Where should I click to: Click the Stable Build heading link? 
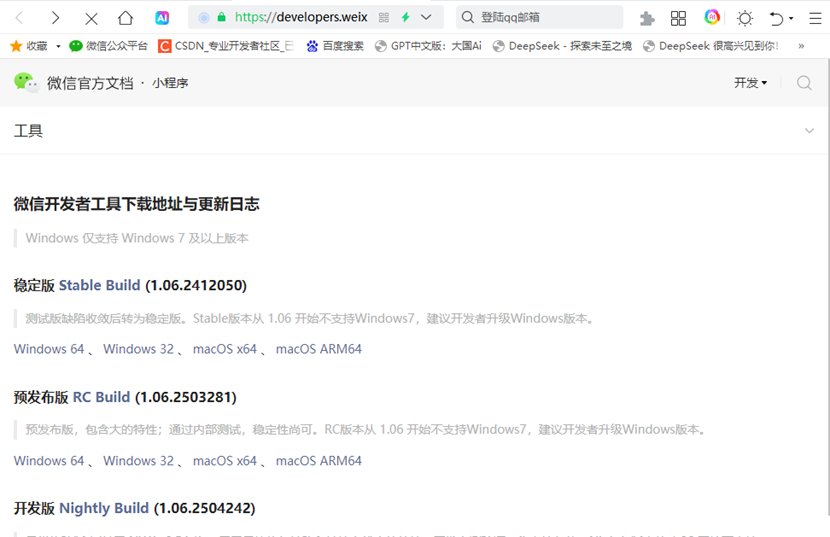coord(100,285)
